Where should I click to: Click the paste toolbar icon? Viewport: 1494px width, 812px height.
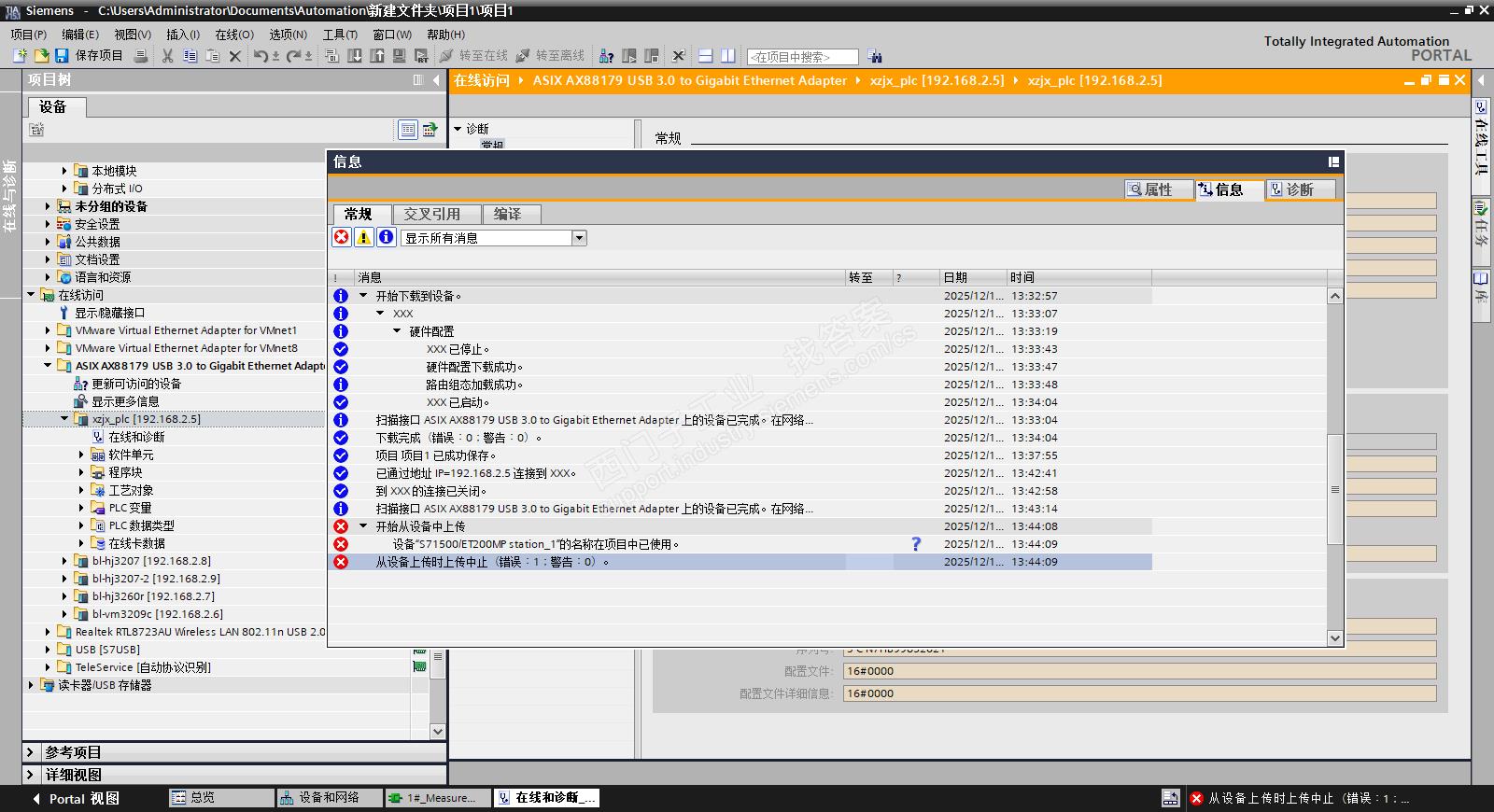coord(212,56)
